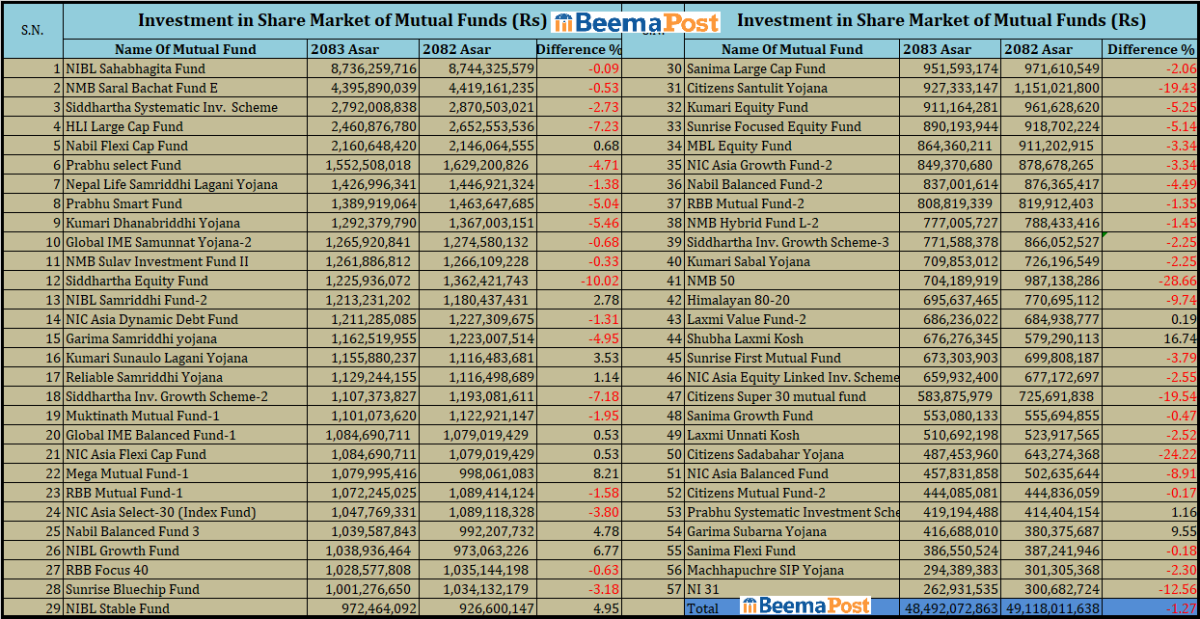Image resolution: width=1200 pixels, height=619 pixels.
Task: Click the NIBL Stable Fund cell
Action: coord(185,608)
